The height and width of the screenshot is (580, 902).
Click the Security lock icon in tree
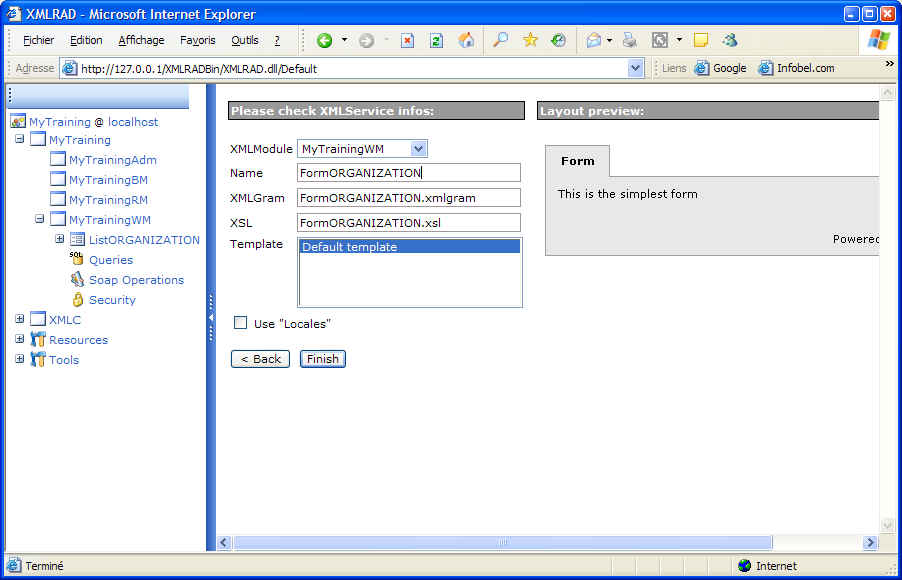[x=77, y=300]
